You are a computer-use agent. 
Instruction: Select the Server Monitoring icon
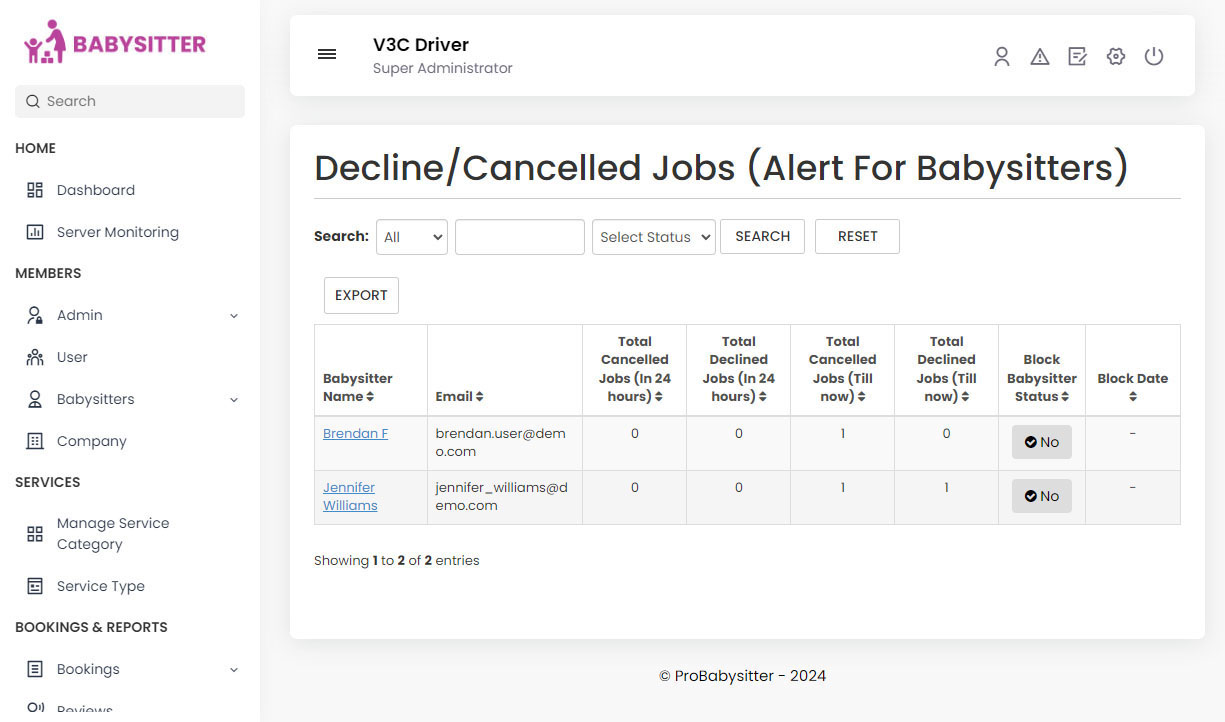pos(36,231)
